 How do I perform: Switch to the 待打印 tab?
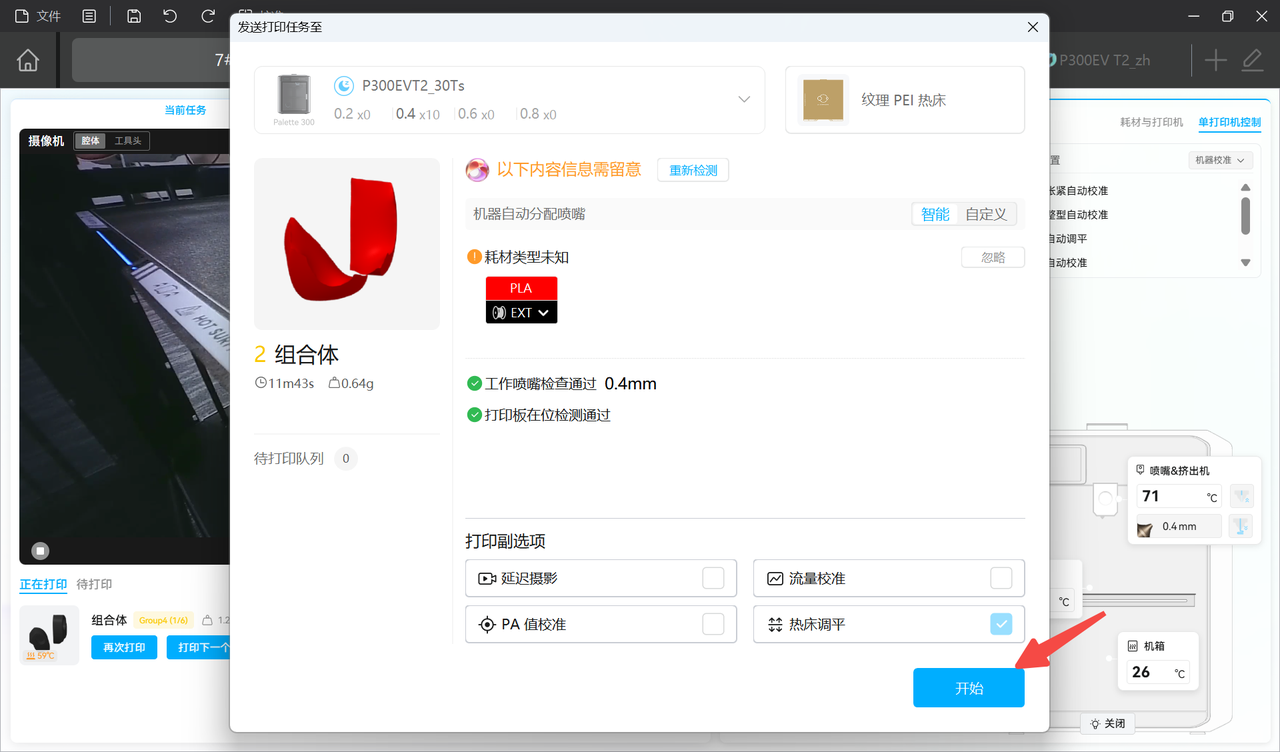point(94,584)
